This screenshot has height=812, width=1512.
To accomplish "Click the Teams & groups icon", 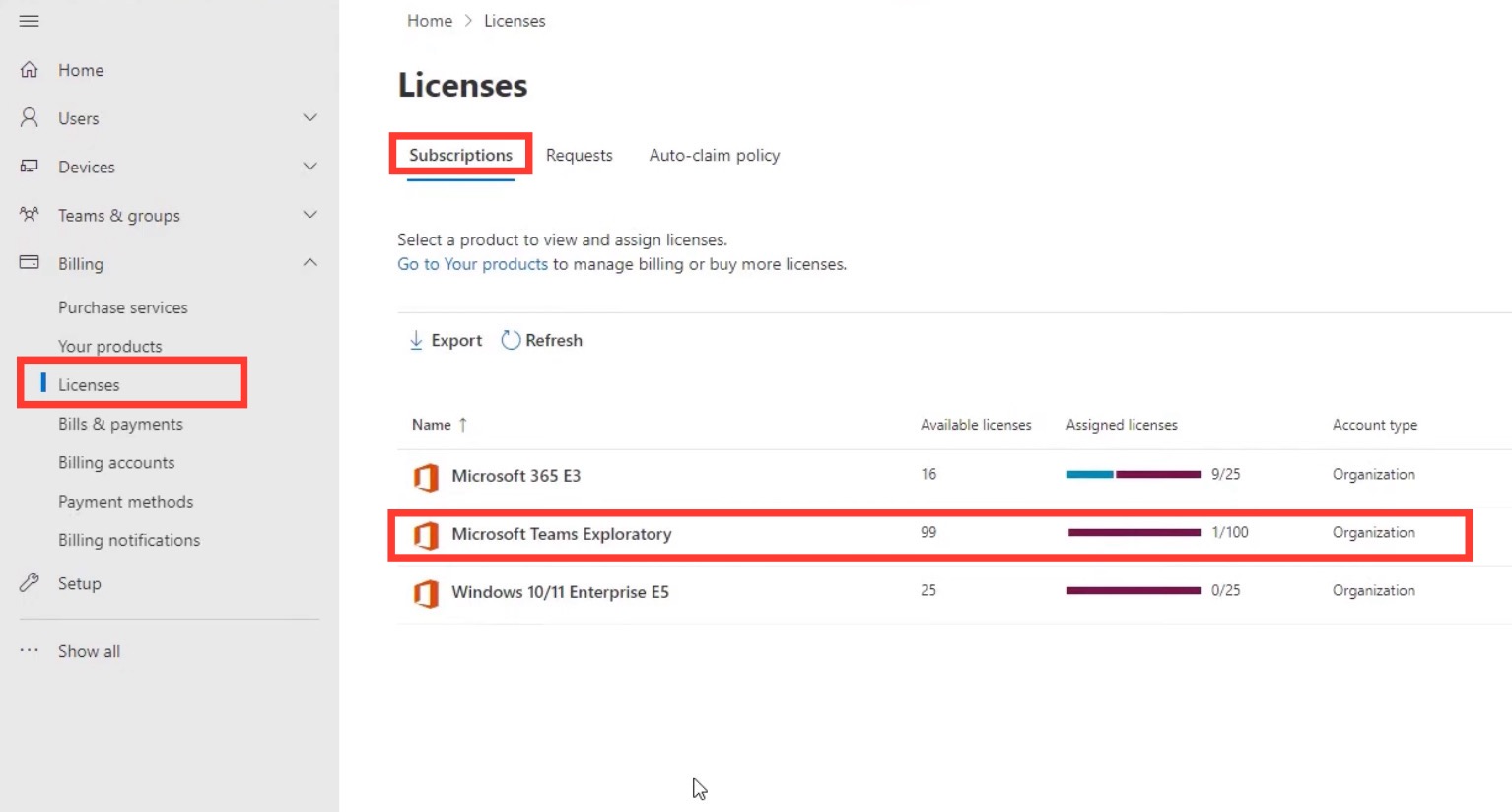I will 30,214.
